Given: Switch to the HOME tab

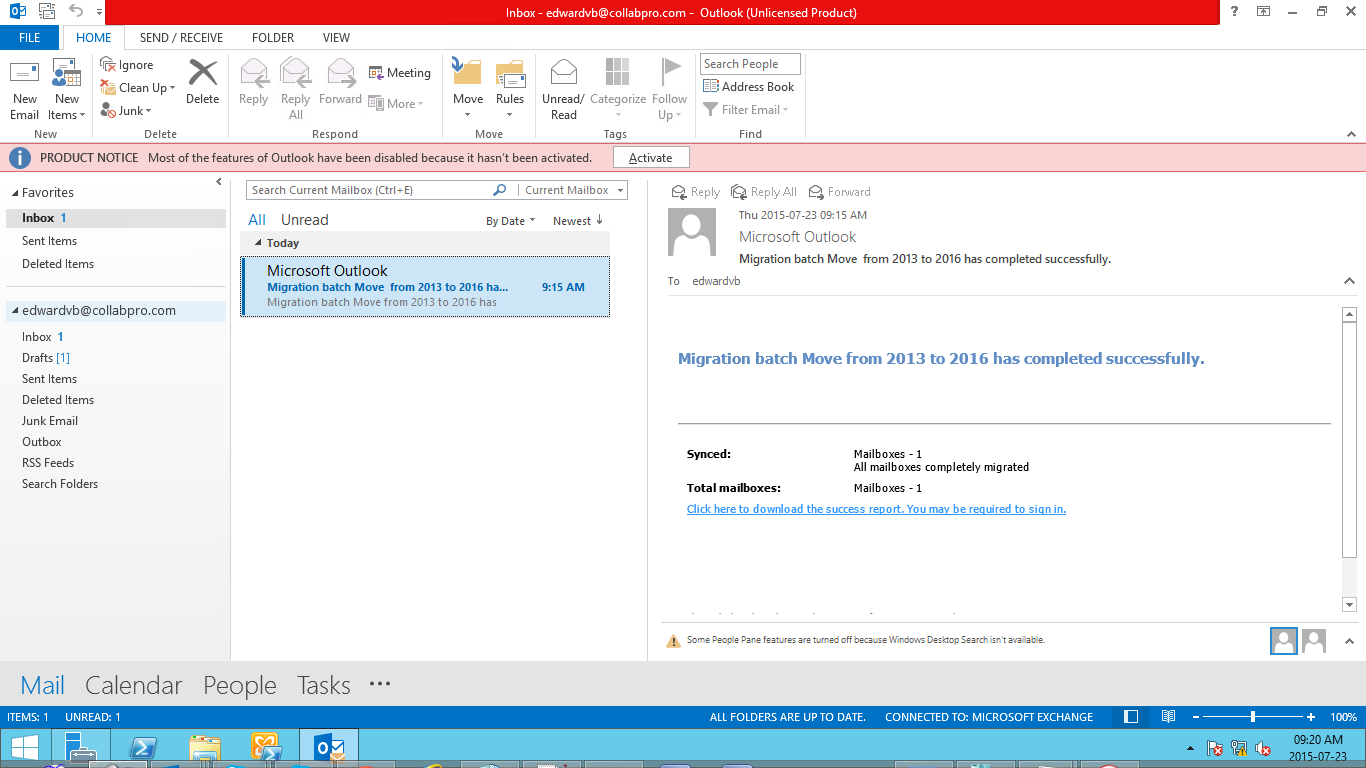Looking at the screenshot, I should [94, 38].
